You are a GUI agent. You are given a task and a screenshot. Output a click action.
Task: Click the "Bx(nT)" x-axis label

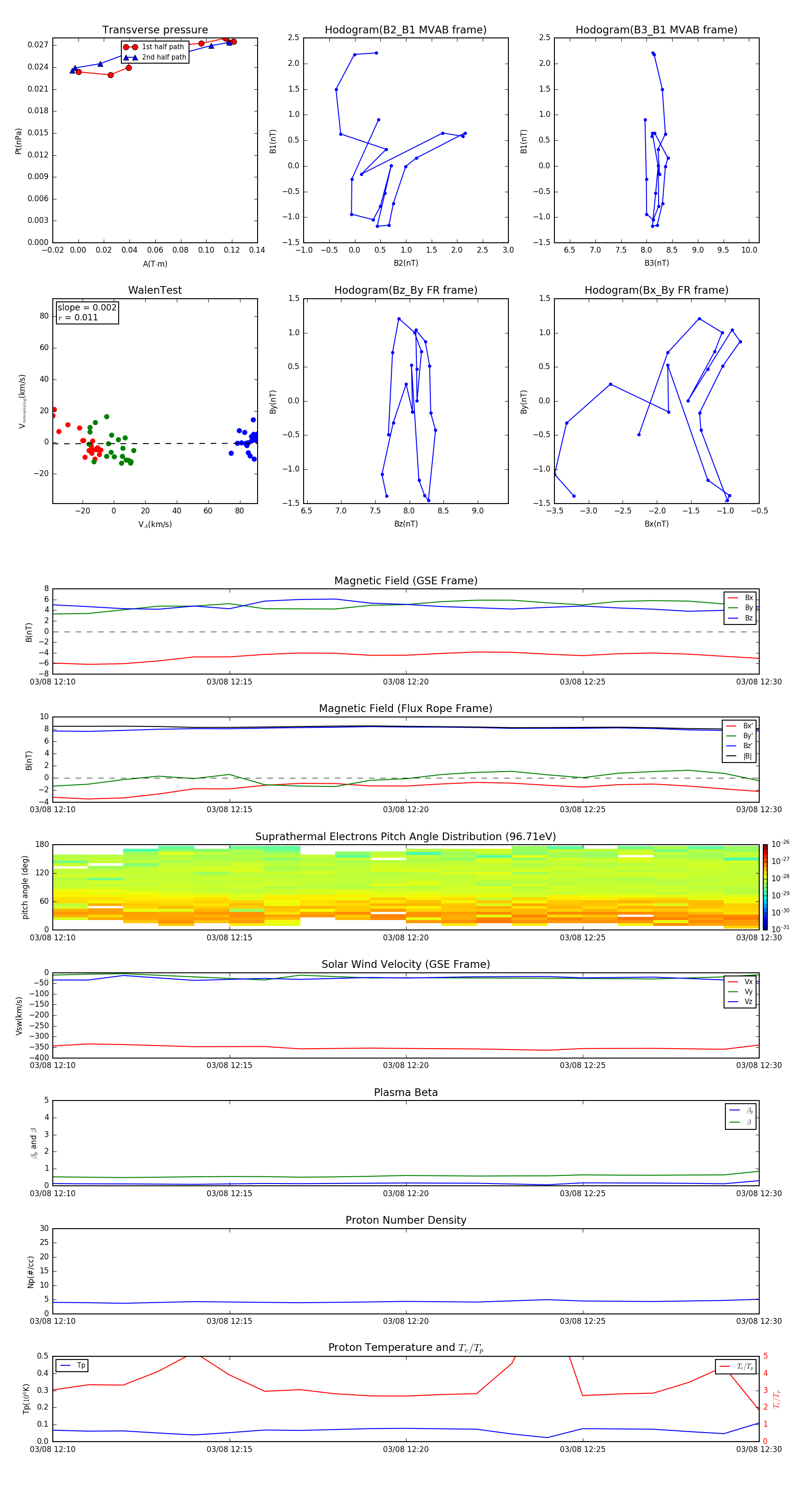click(656, 524)
